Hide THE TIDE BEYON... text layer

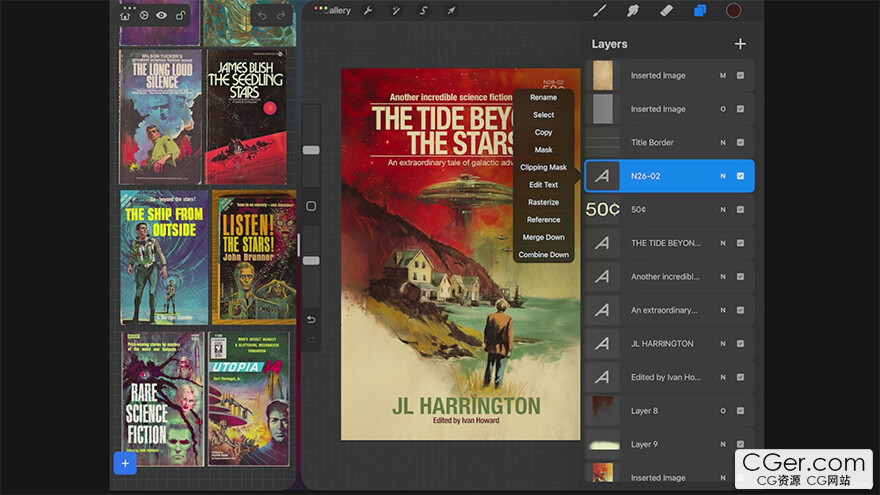[740, 243]
